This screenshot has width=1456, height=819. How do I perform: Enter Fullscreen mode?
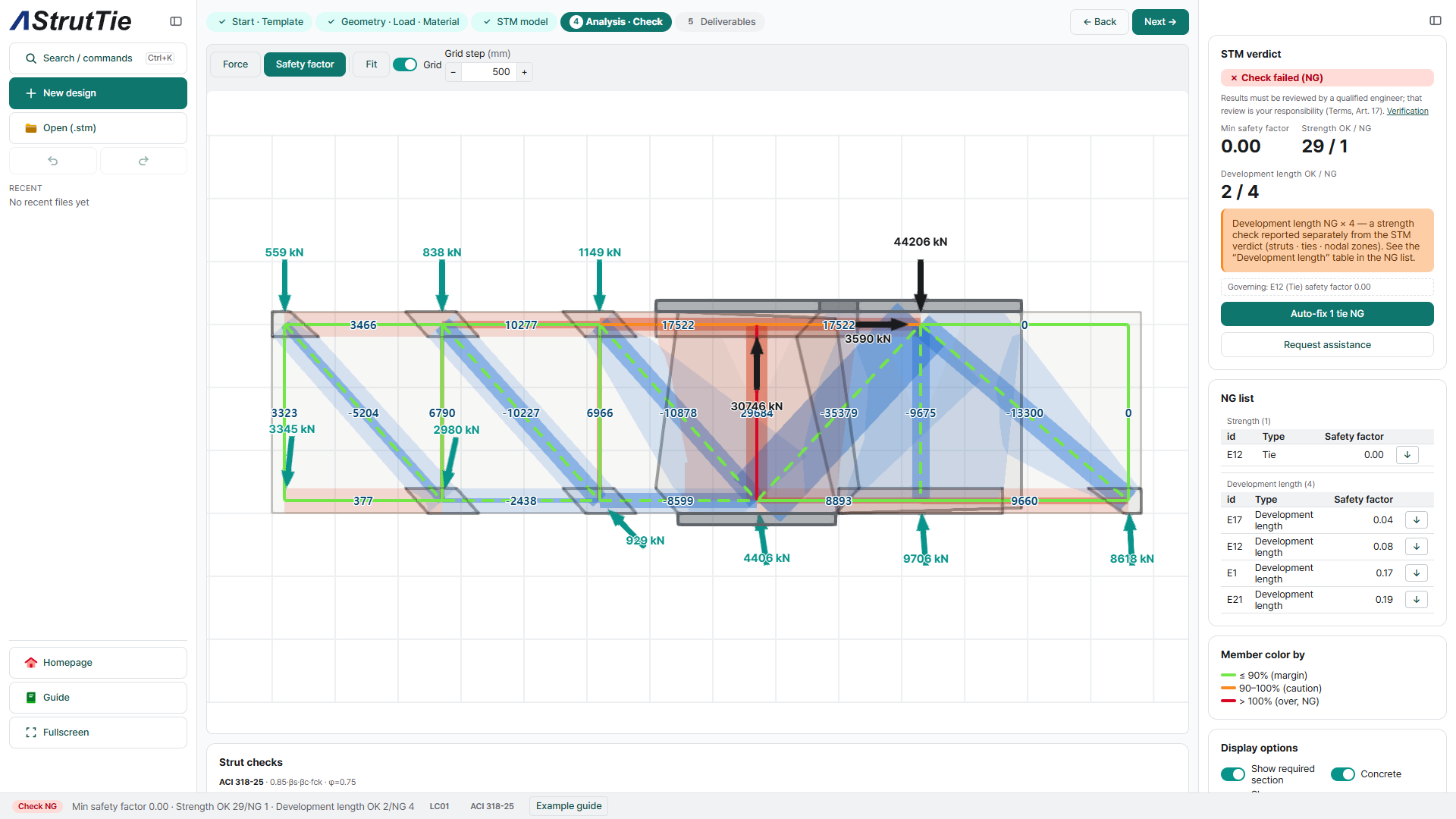click(x=98, y=733)
